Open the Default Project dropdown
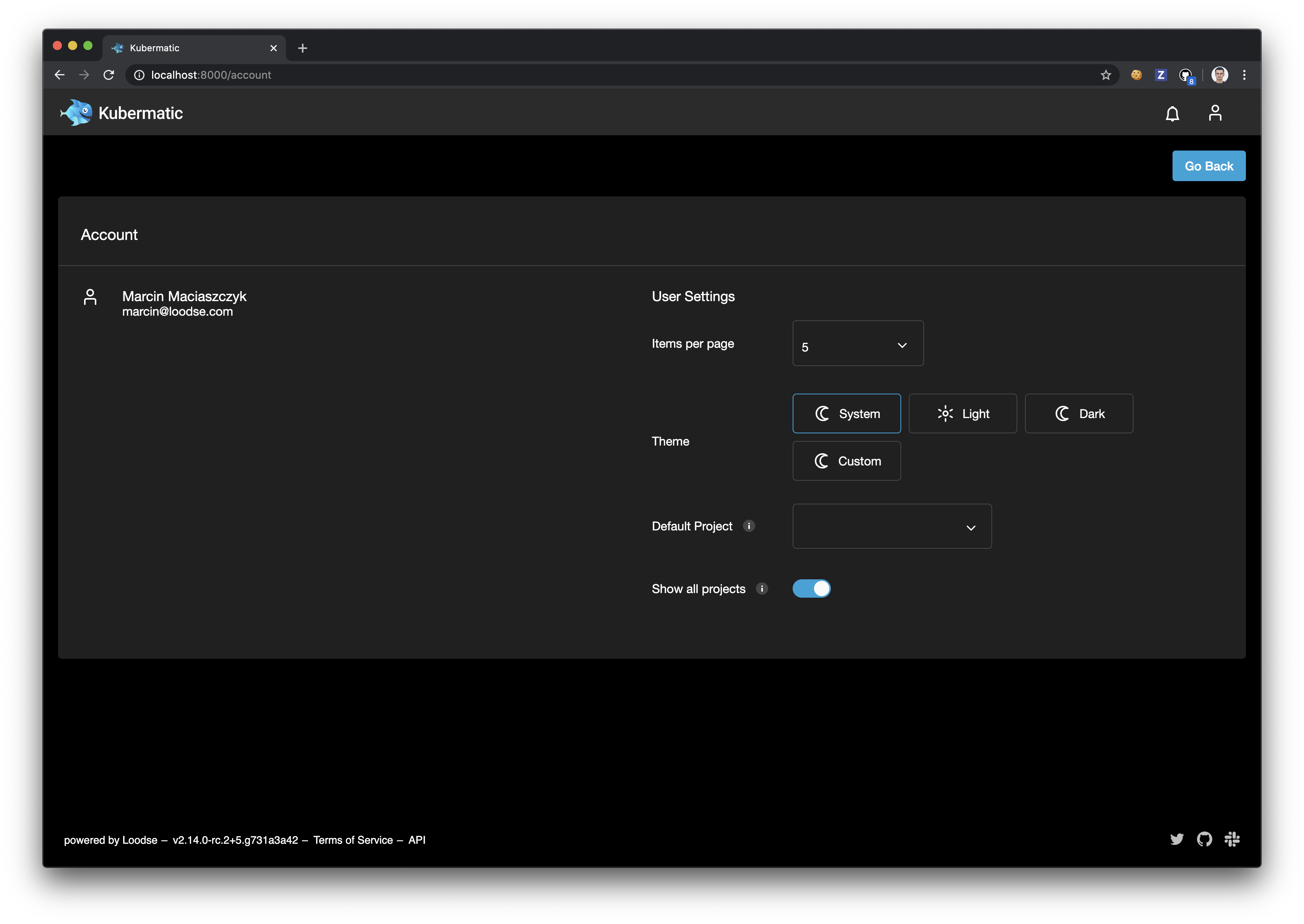The width and height of the screenshot is (1304, 924). 892,526
